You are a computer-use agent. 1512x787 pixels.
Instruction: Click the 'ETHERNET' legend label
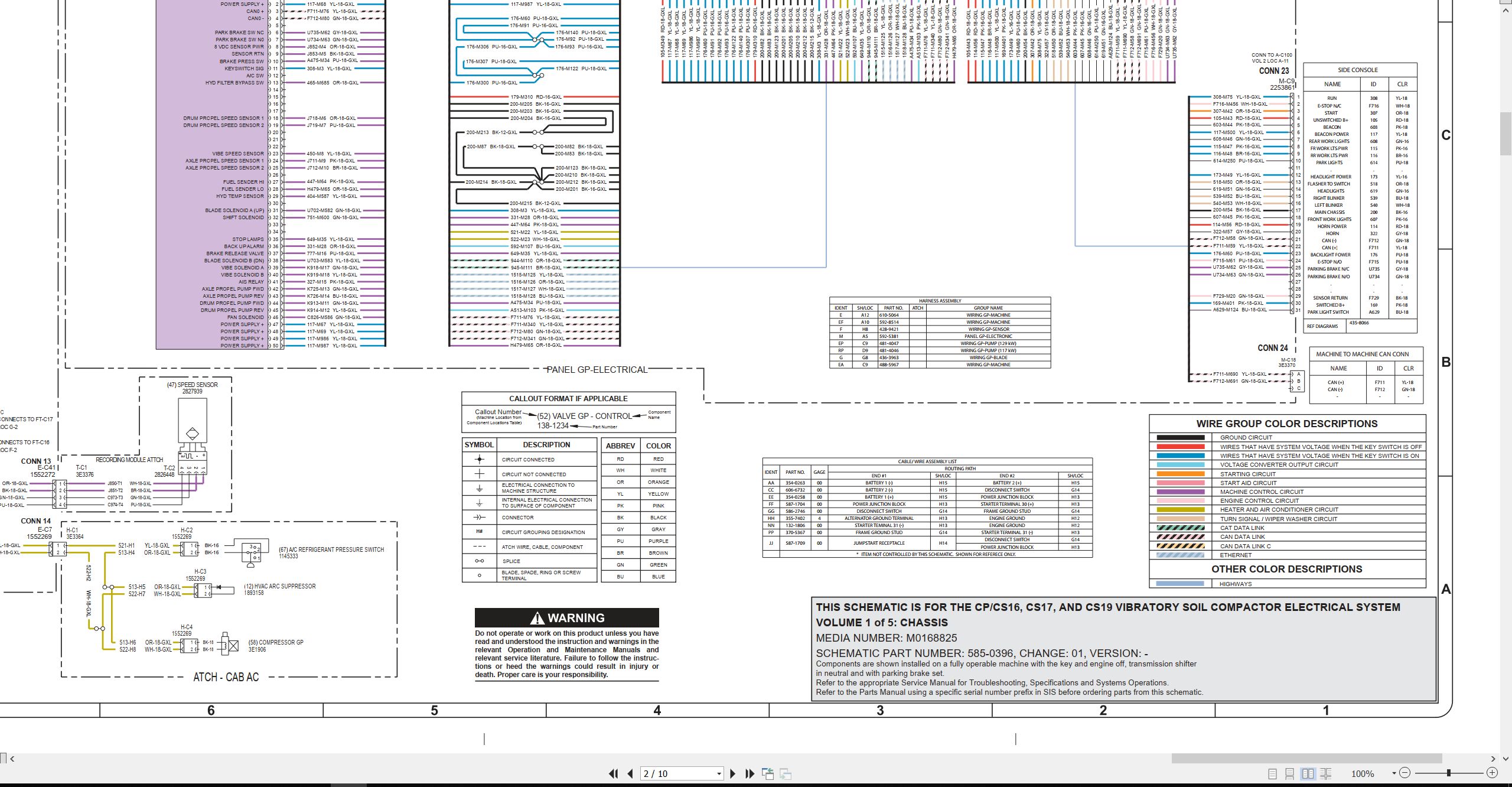(x=1236, y=555)
